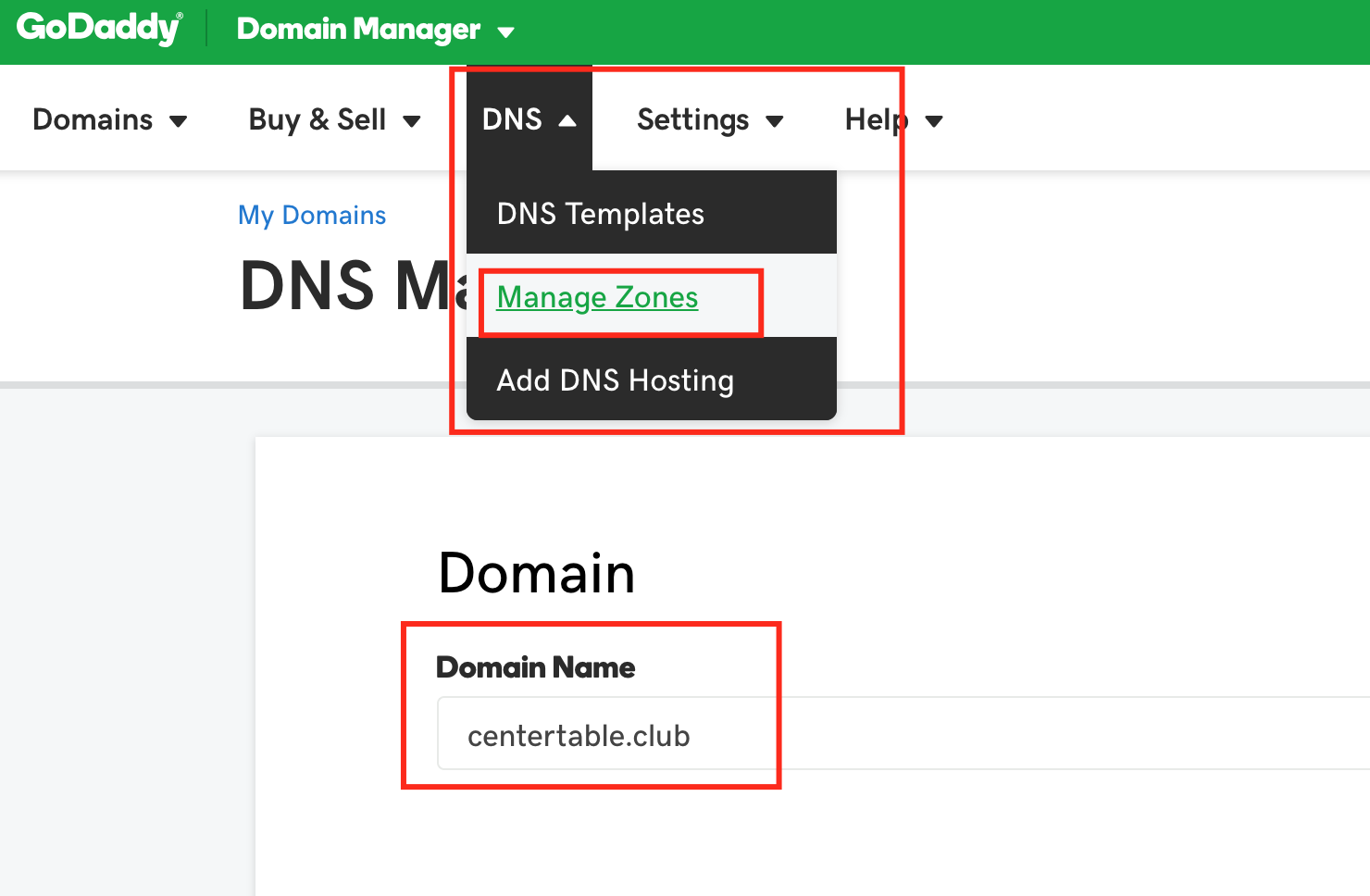Select DNS Templates from the menu
The image size is (1370, 896).
click(652, 213)
